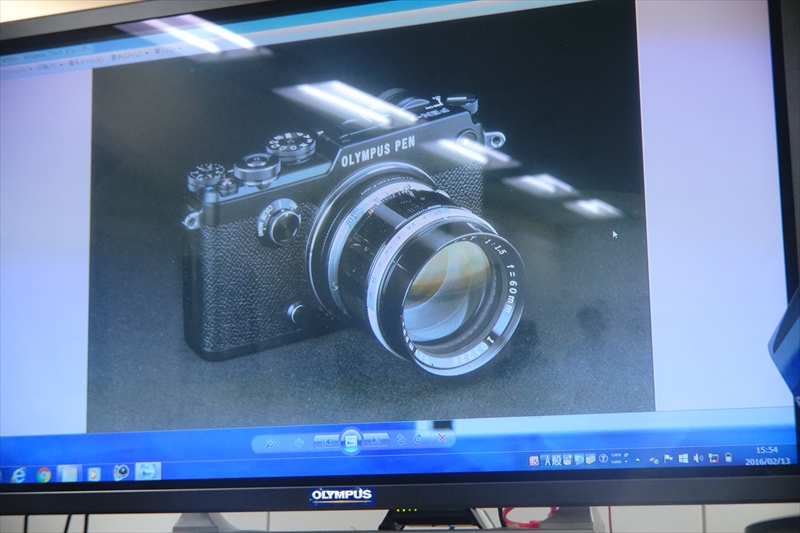Open Windows Media Player from the taskbar
The image size is (800, 533).
(94, 474)
